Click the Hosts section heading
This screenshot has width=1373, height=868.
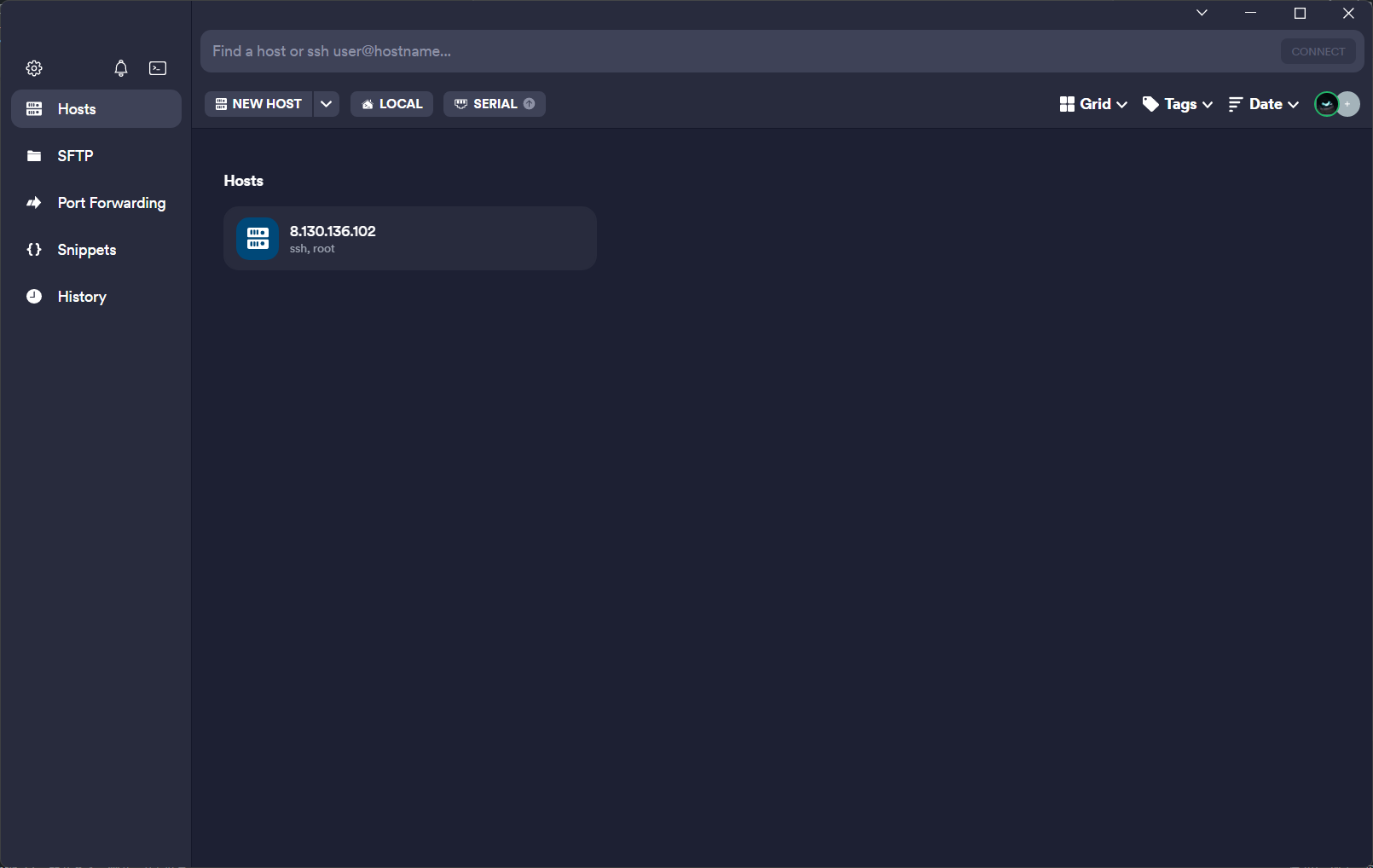pos(244,181)
